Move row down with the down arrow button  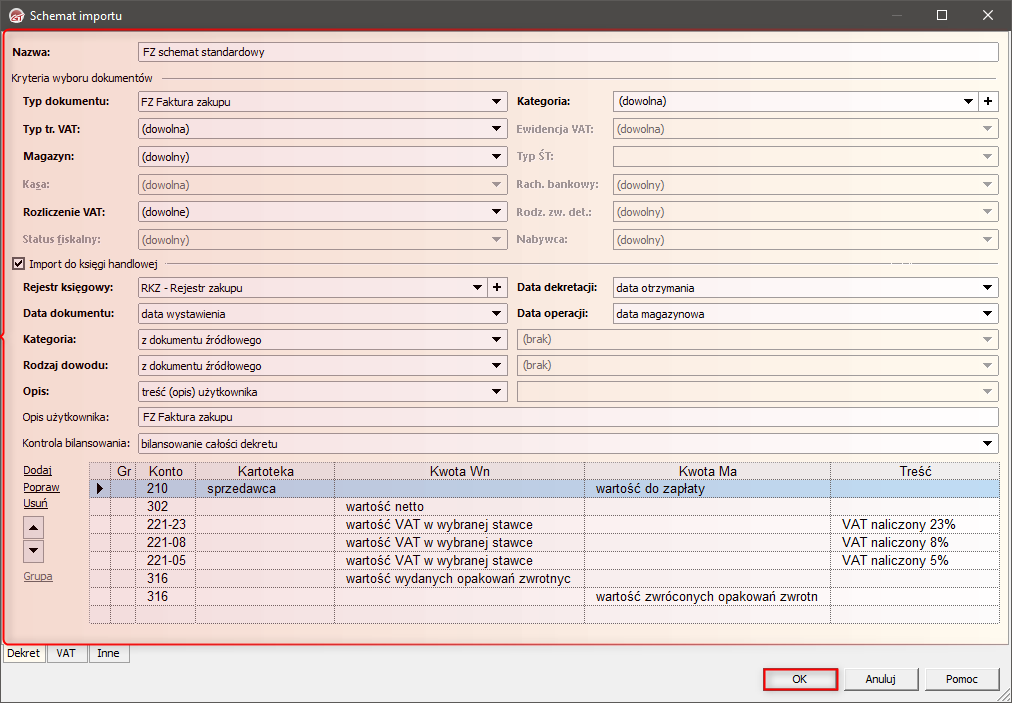coord(33,550)
